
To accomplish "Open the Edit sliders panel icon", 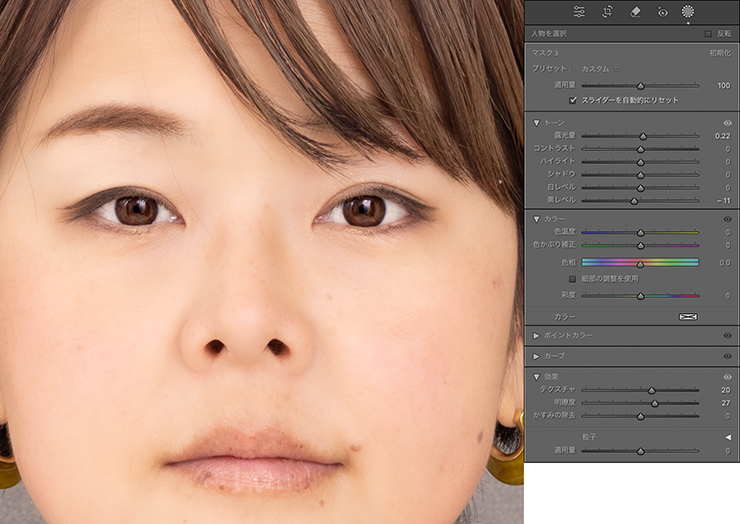I will coord(580,12).
